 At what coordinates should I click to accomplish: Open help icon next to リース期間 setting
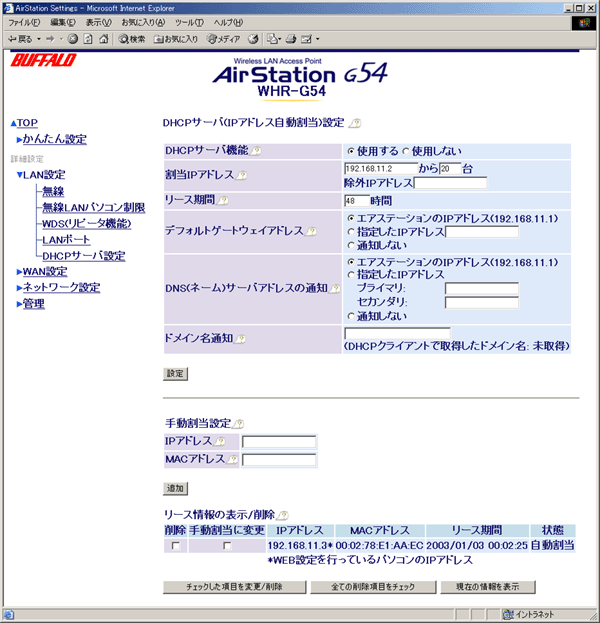(x=223, y=201)
